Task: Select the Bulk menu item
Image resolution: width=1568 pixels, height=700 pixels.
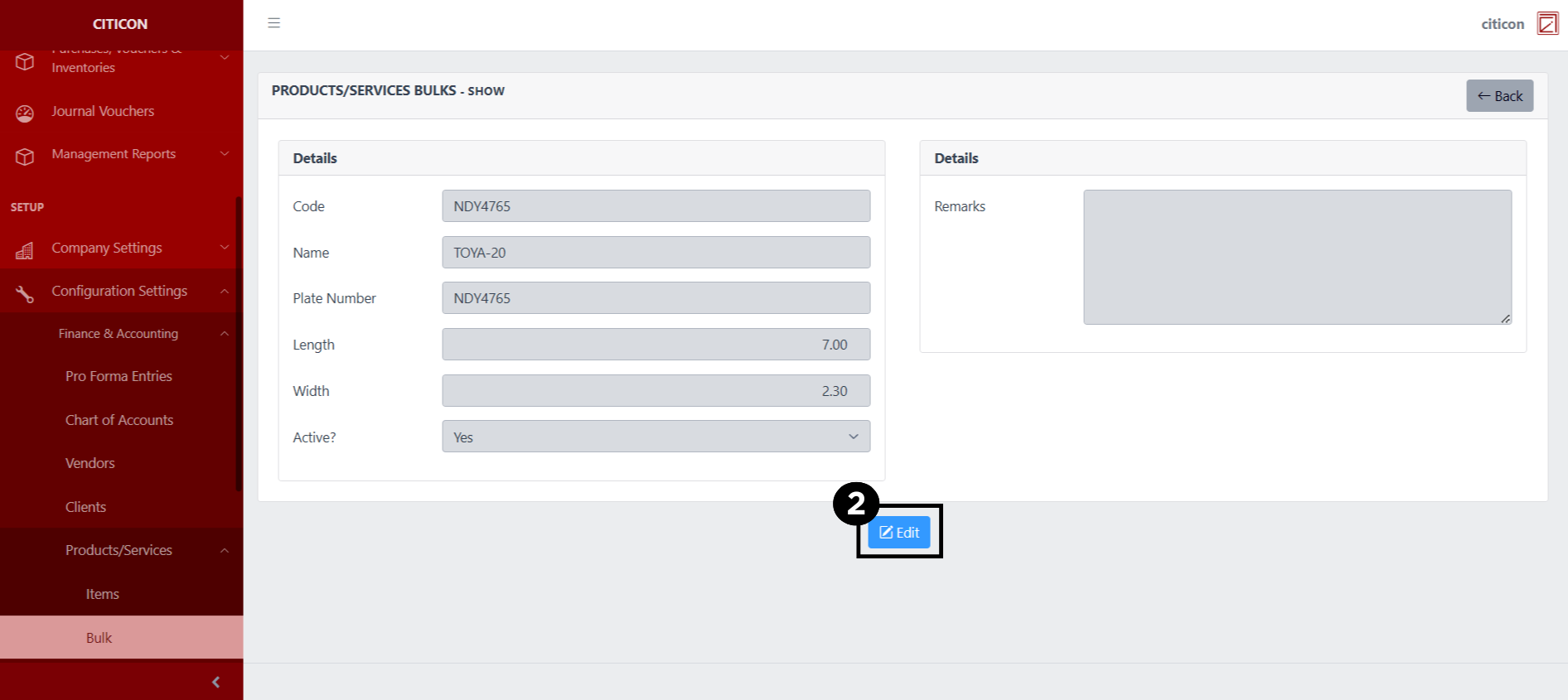Action: click(121, 637)
